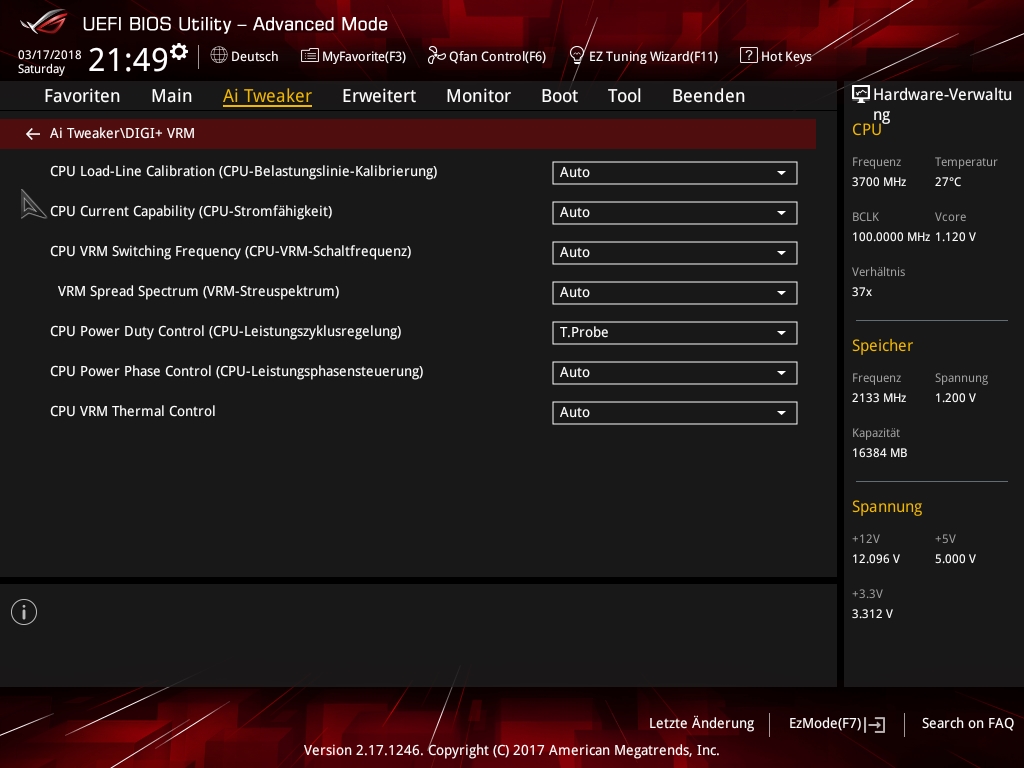1024x768 pixels.
Task: Go to the Beenden tab
Action: 709,96
